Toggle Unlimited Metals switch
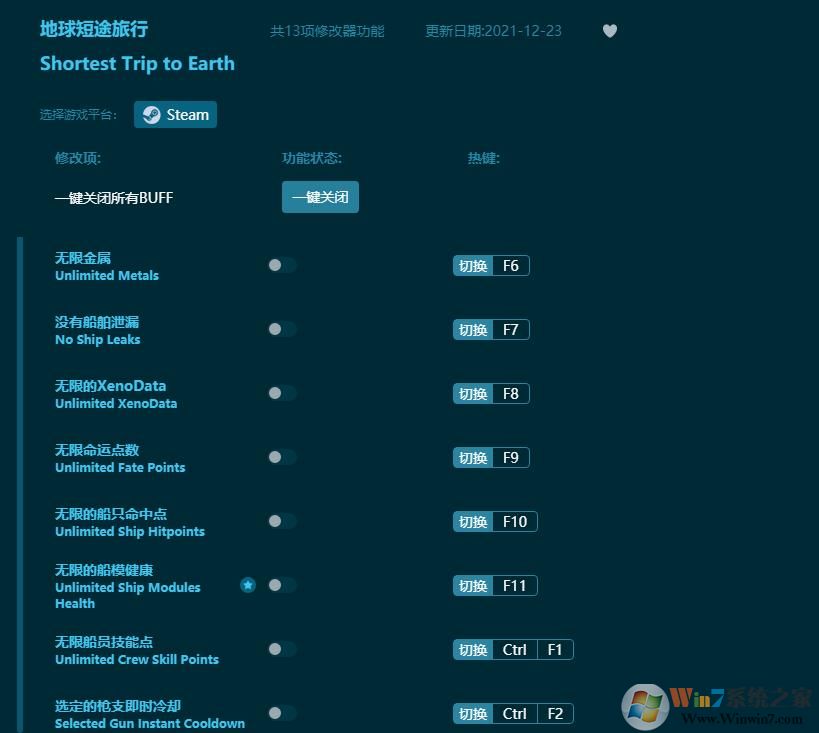Viewport: 819px width, 733px height. [x=283, y=265]
